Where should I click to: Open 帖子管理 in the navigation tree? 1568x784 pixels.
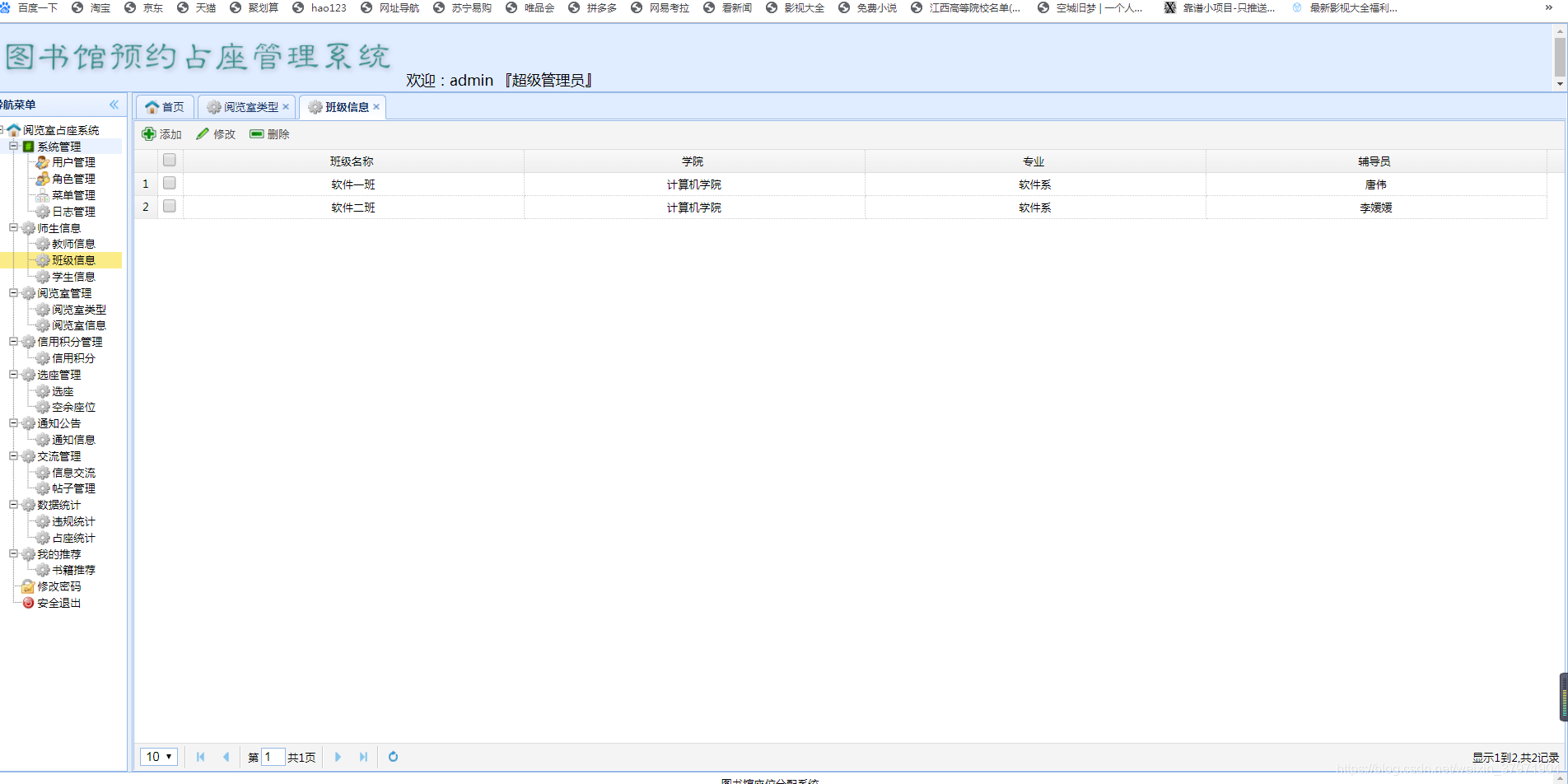pos(73,488)
